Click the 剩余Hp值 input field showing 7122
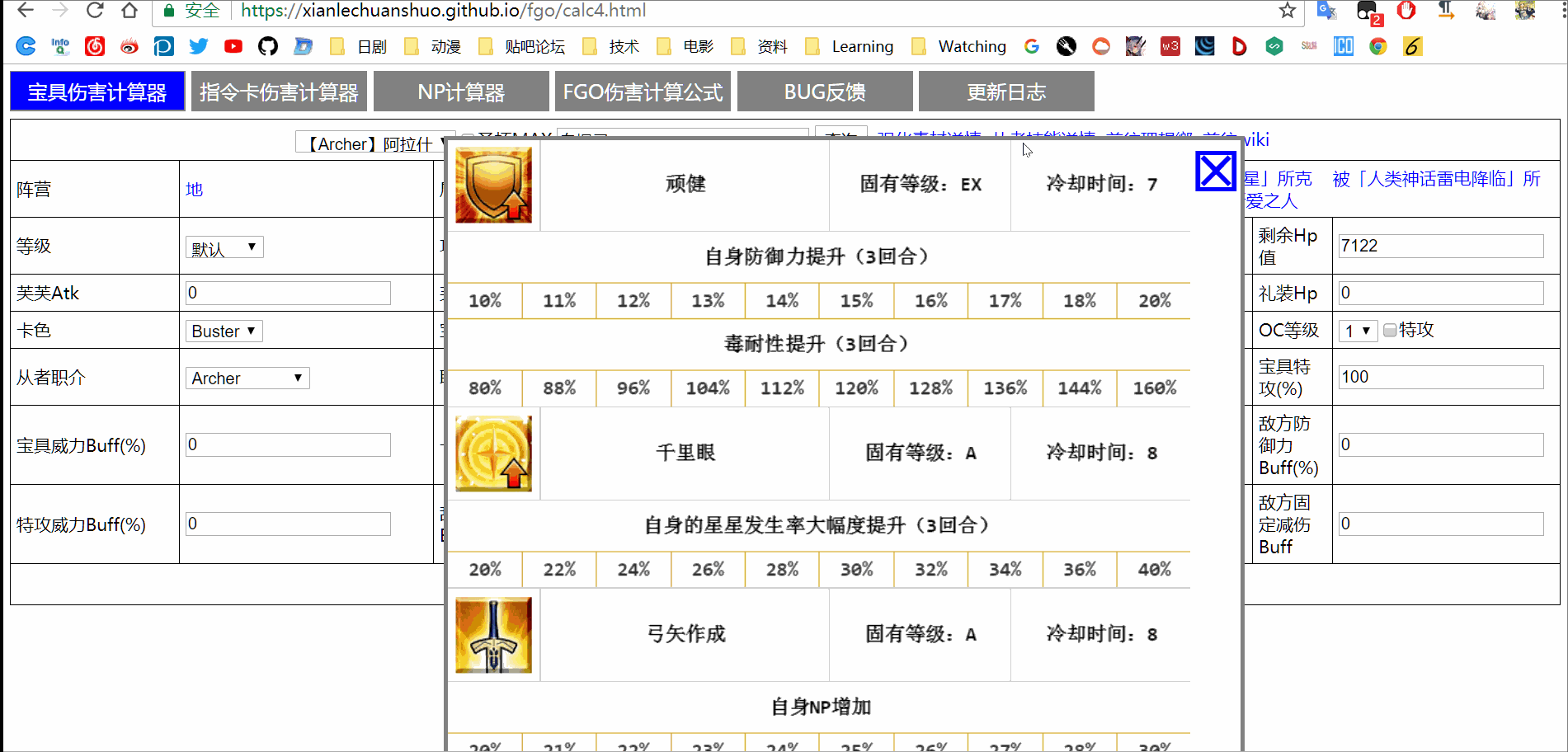 (1440, 246)
